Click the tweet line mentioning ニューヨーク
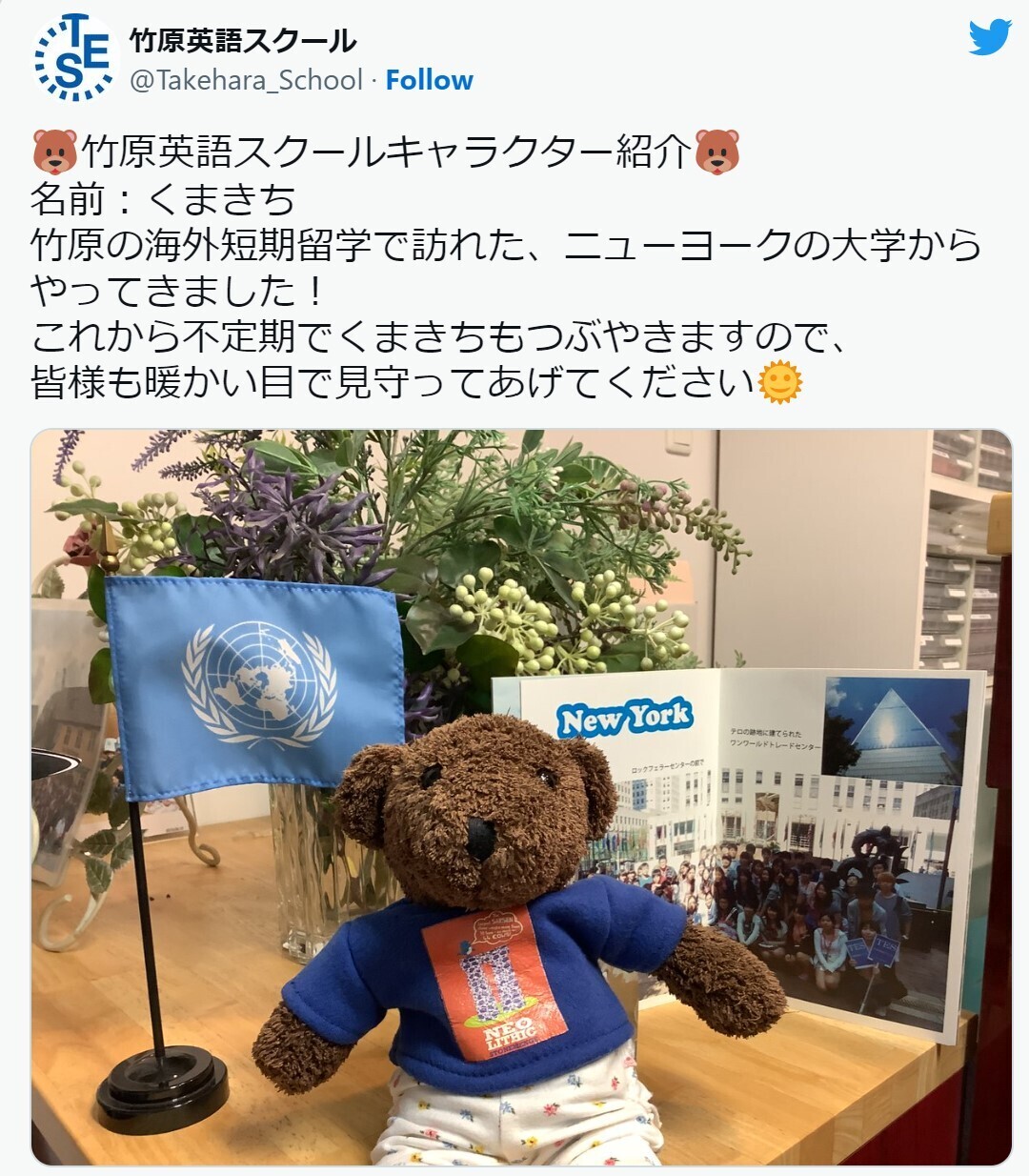Viewport: 1029px width, 1176px height. point(506,245)
